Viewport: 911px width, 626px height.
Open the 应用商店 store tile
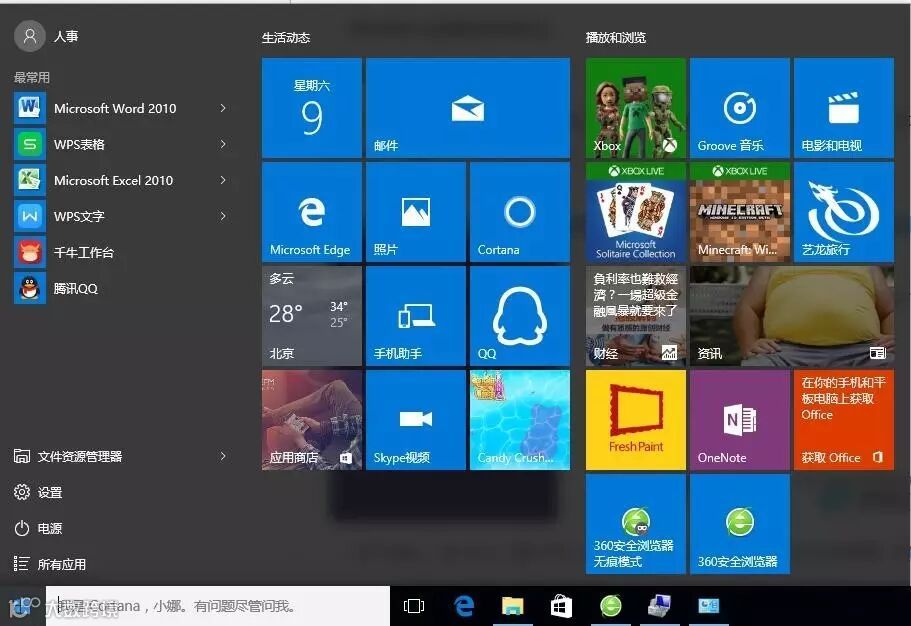311,420
